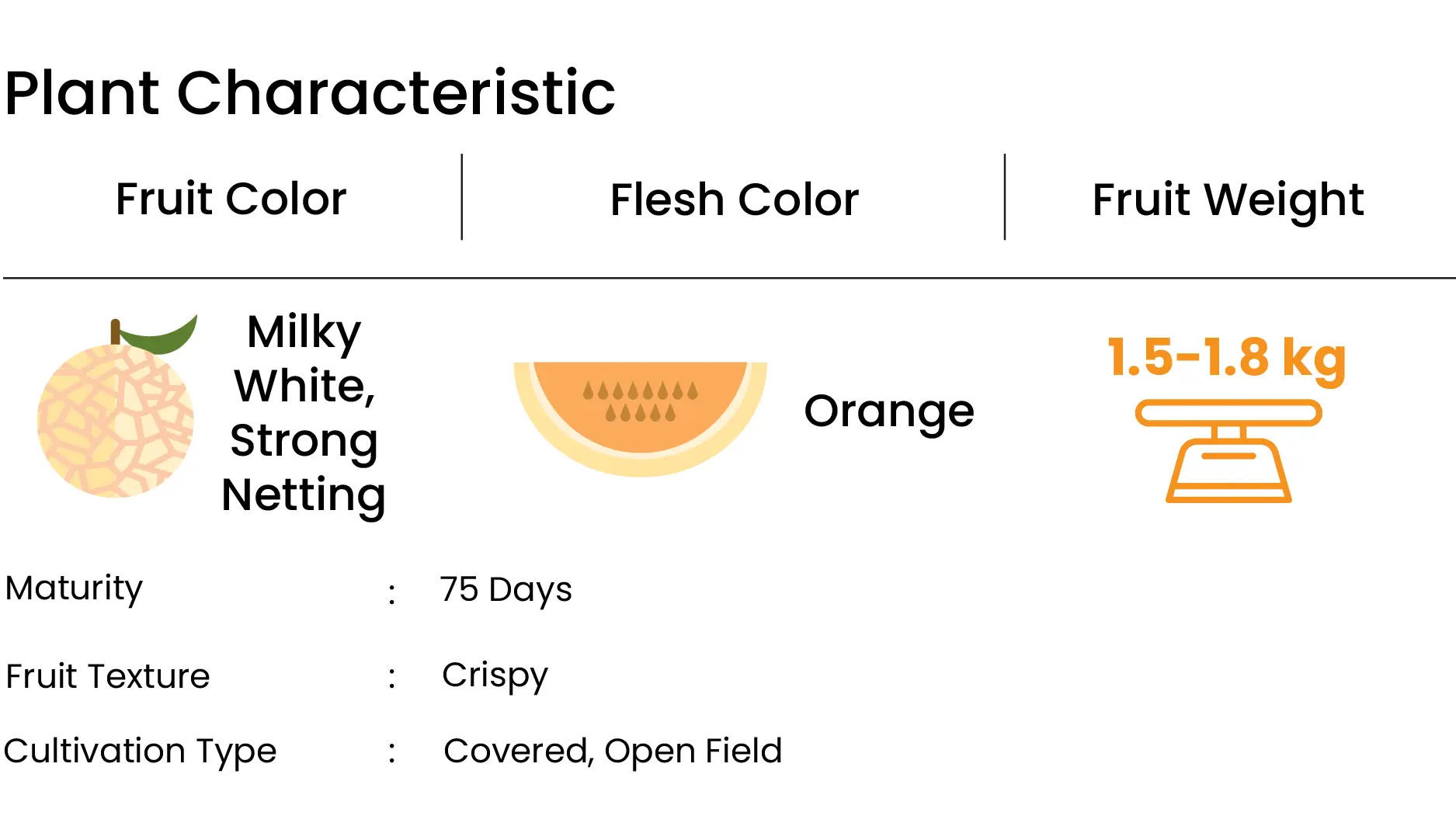Click the Plant Characteristic heading
The image size is (1456, 840).
(x=310, y=93)
